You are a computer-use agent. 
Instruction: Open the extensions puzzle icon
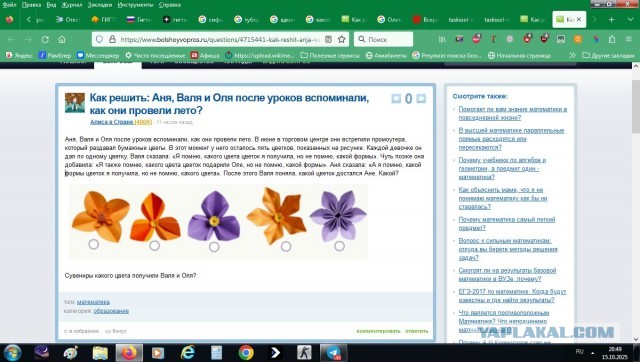(x=612, y=40)
